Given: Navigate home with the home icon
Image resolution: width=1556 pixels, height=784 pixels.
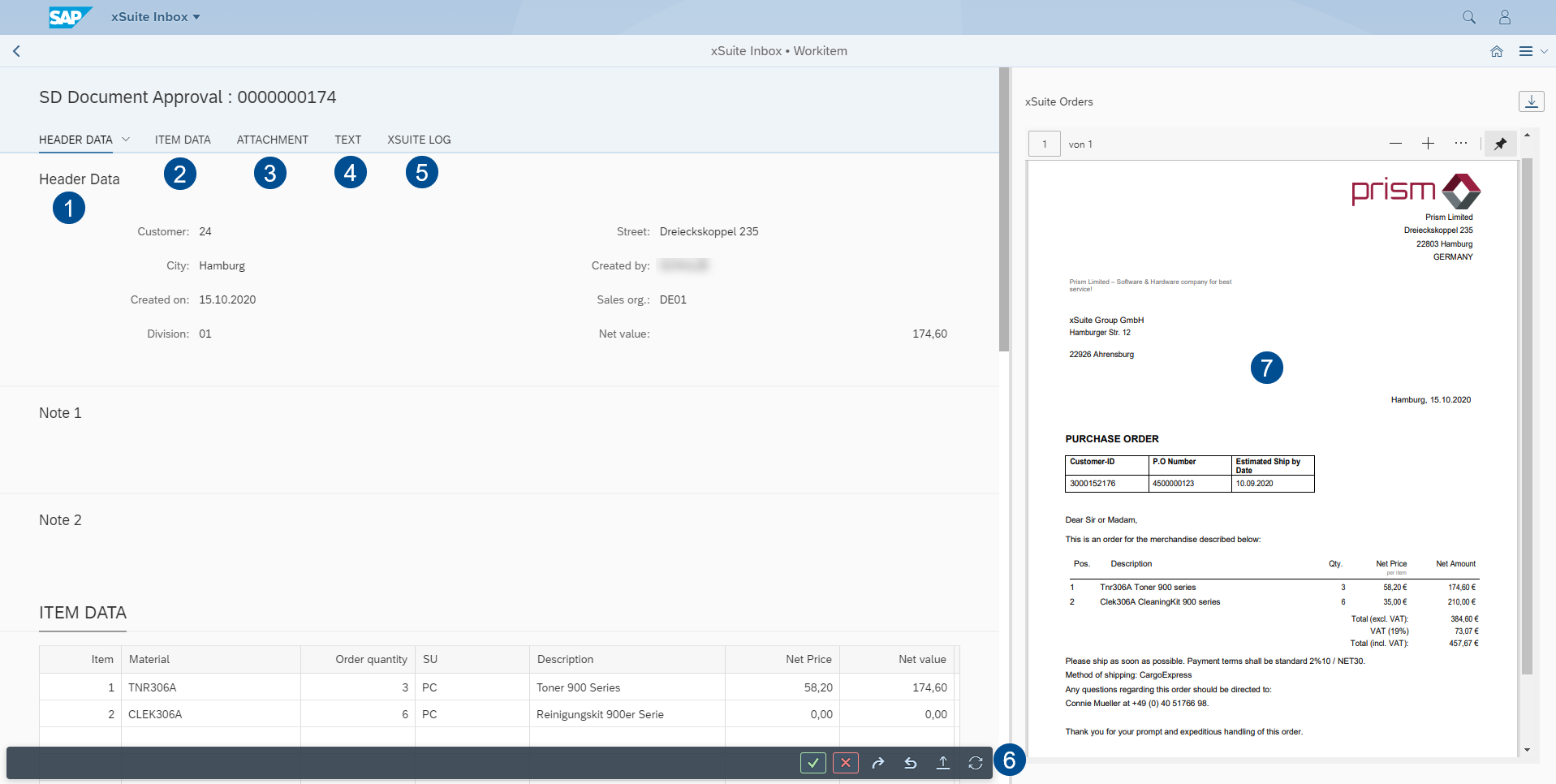Looking at the screenshot, I should click(x=1497, y=50).
